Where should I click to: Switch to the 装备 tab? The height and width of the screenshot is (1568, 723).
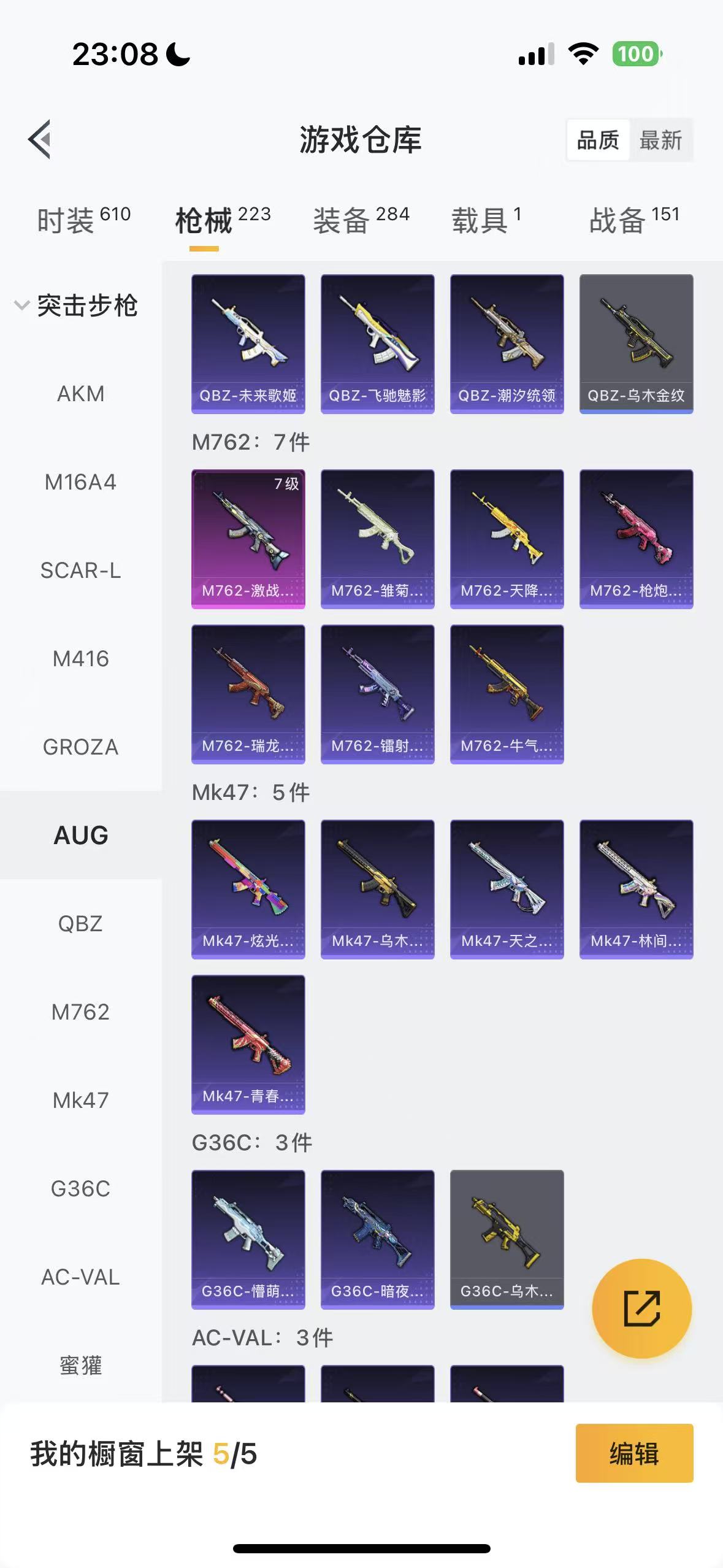[361, 220]
